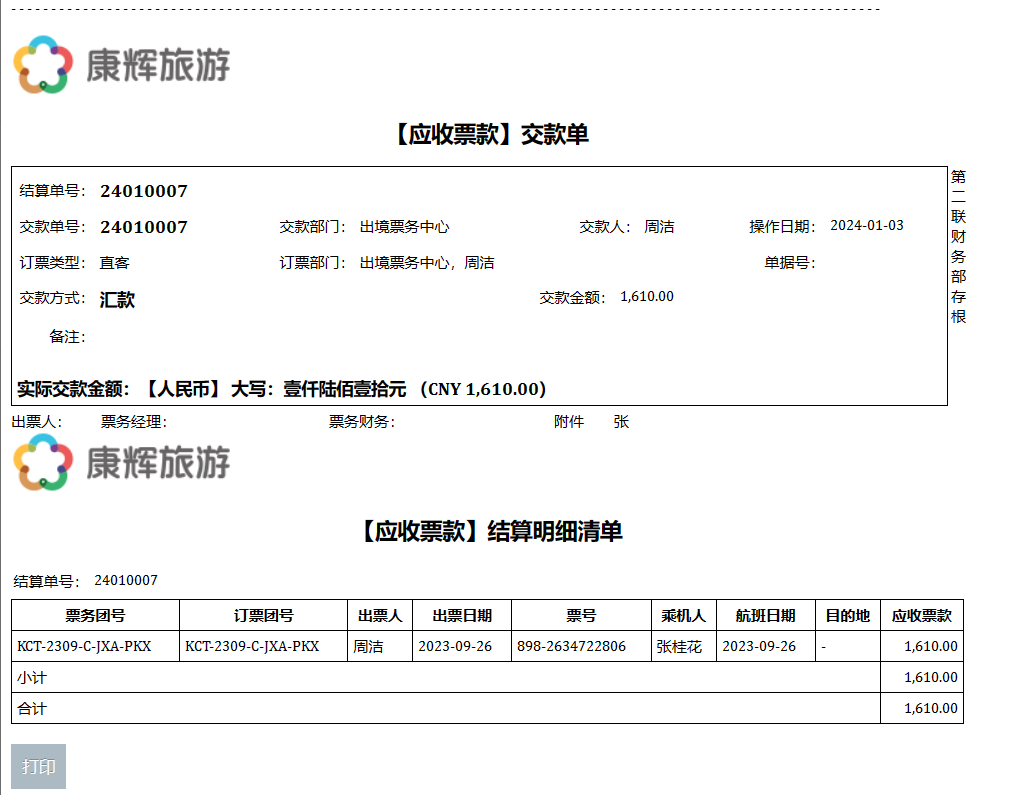The width and height of the screenshot is (1017, 795).
Task: Click the 乘机人 column header
Action: (684, 616)
